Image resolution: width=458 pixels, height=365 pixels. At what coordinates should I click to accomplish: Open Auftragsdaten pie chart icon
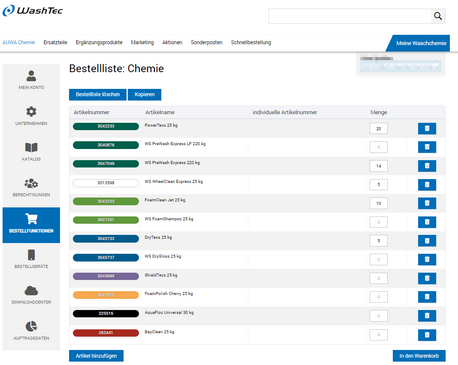click(x=31, y=326)
